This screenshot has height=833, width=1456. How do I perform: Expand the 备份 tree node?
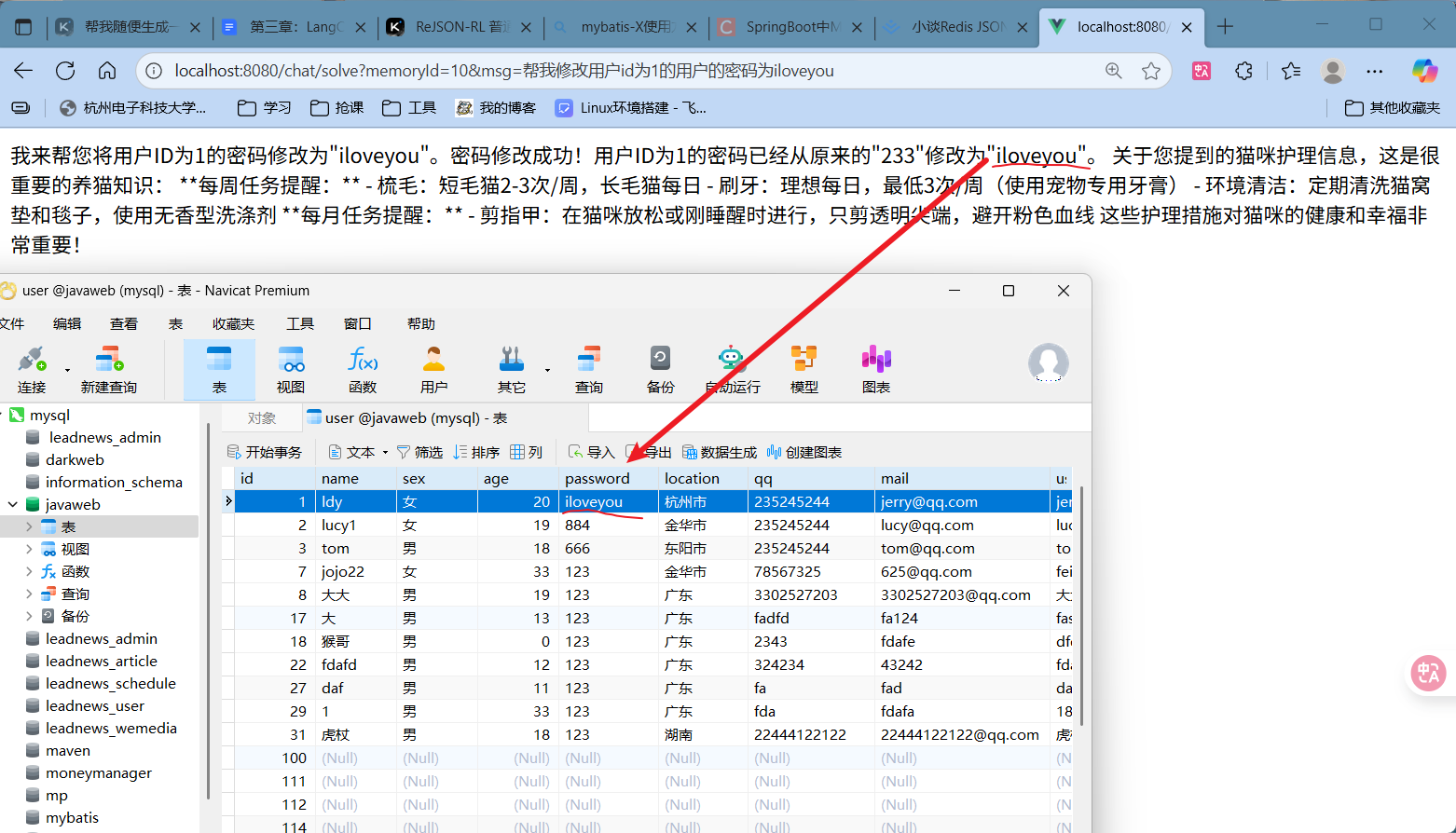click(x=29, y=616)
